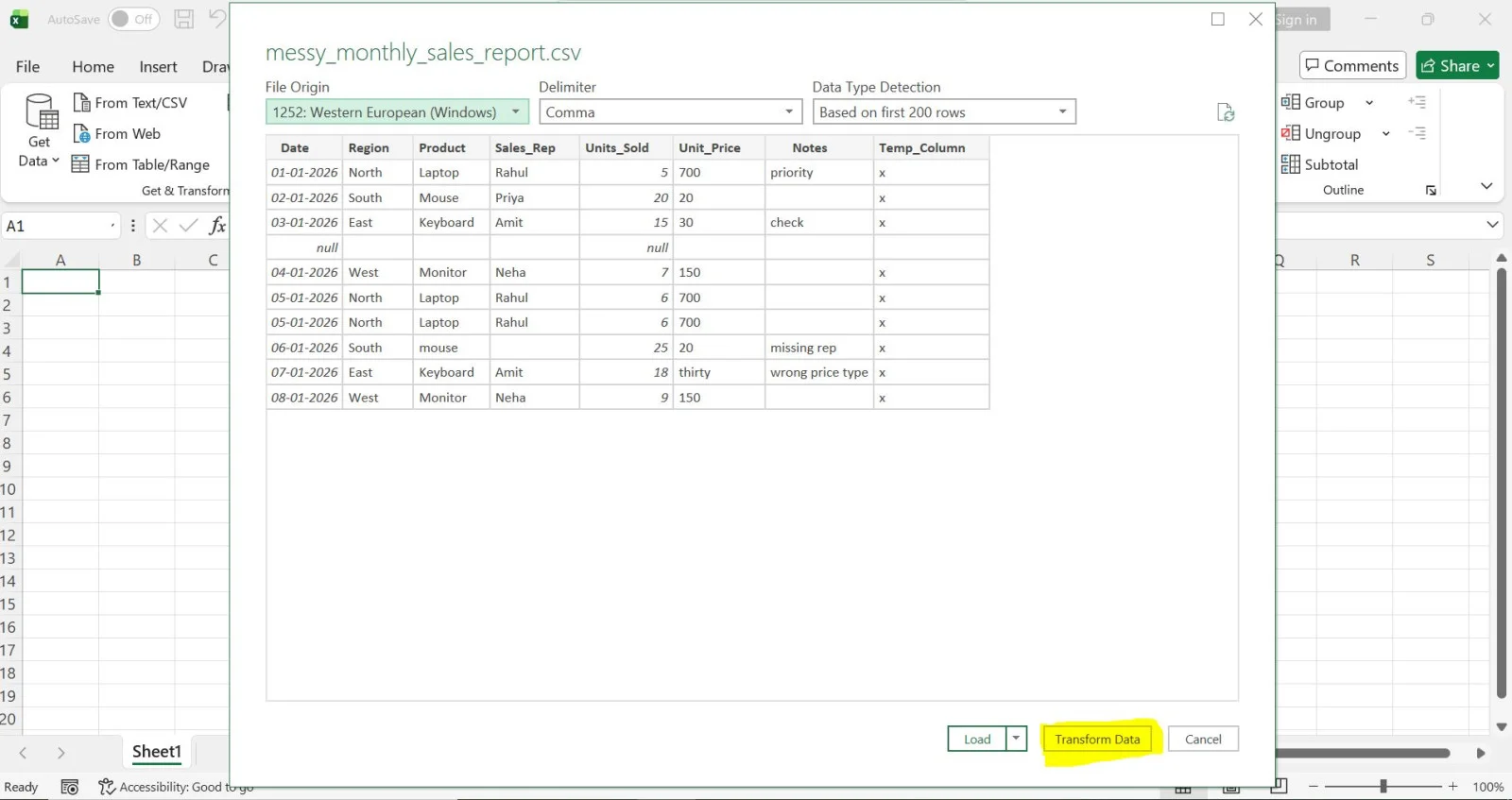Click the horizontal scrollbar in worksheet
Viewport: 1512px width, 800px height.
coord(1362,753)
